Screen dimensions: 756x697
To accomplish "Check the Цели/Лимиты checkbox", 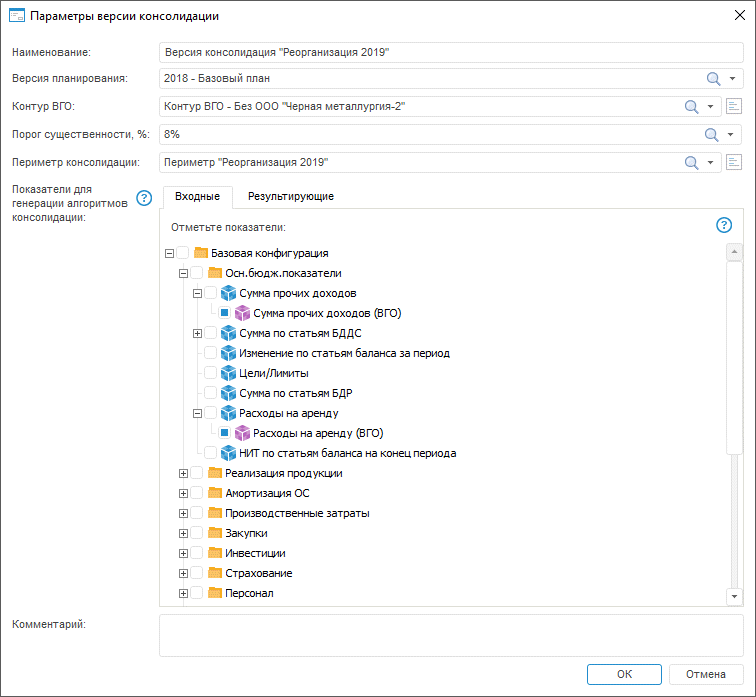I will [x=210, y=373].
